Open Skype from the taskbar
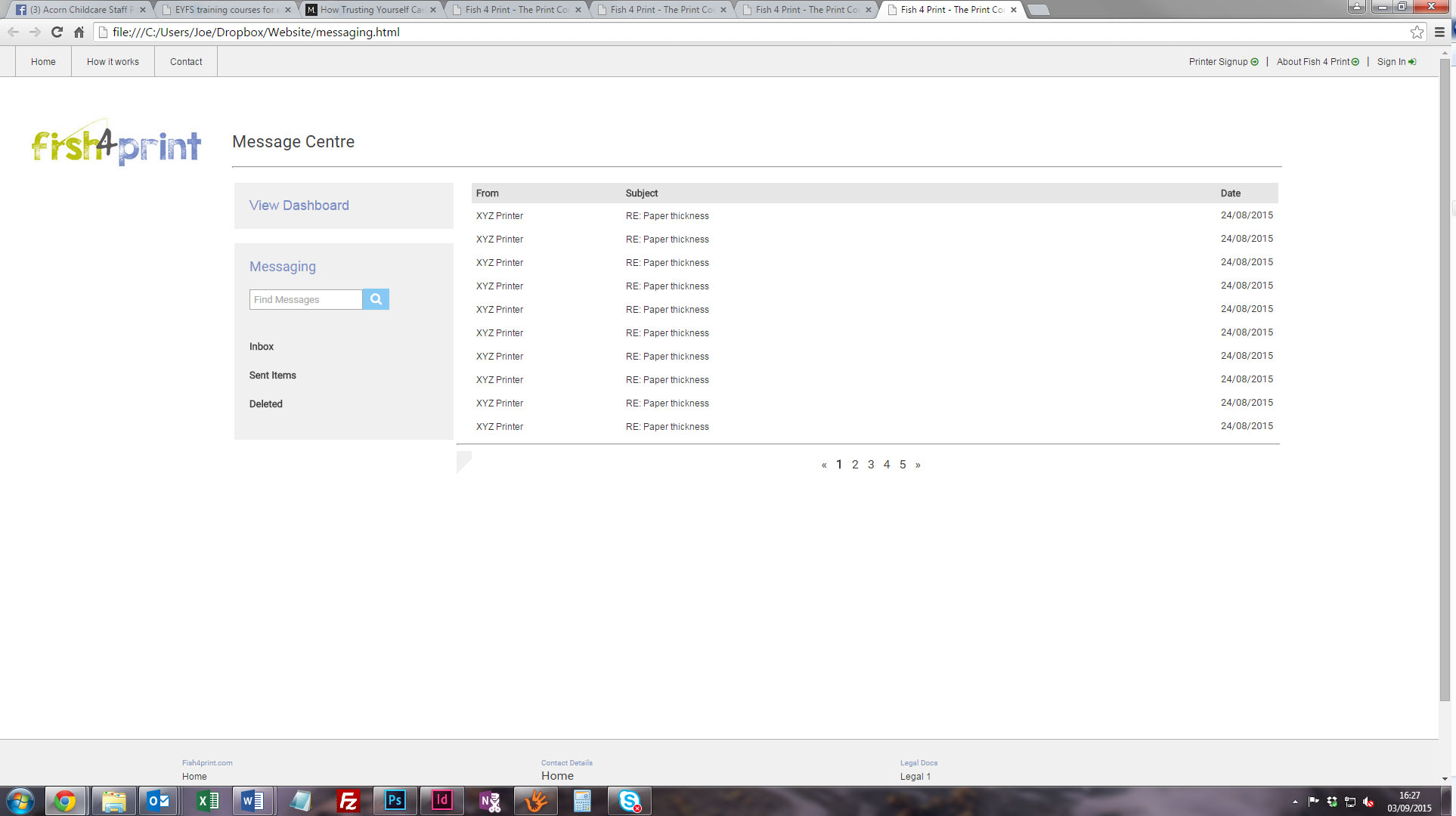Image resolution: width=1456 pixels, height=816 pixels. click(x=629, y=801)
